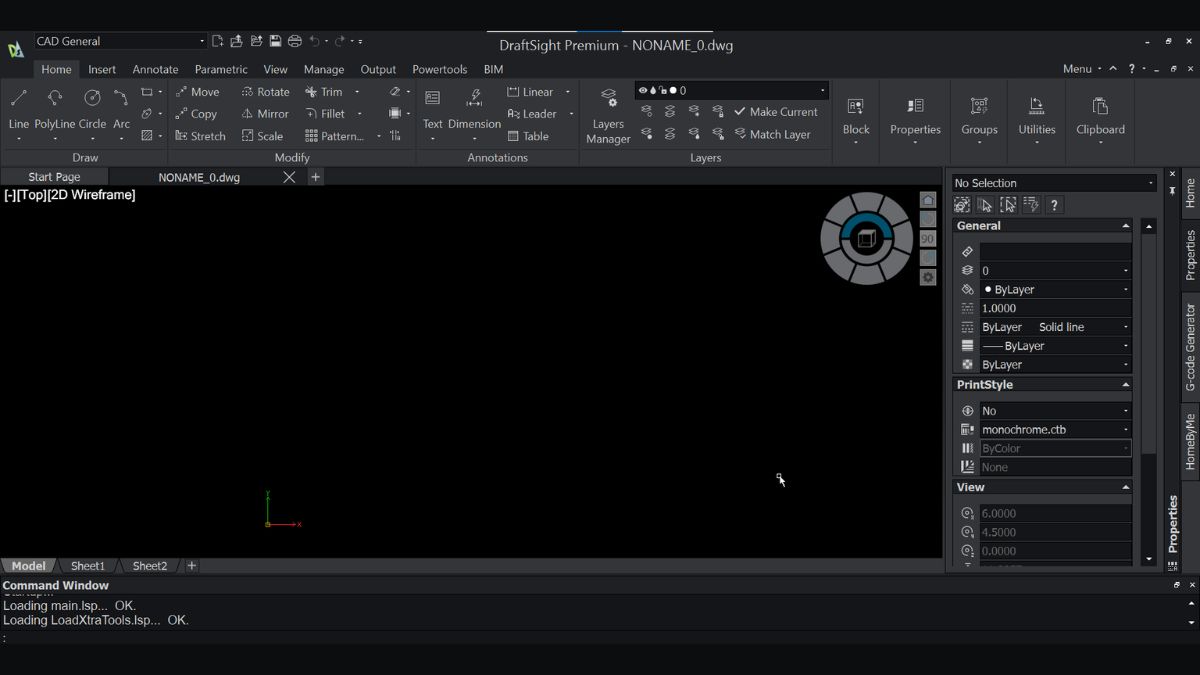Switch to the Sheet1 layout tab
Screen dimensions: 1200x675
click(88, 566)
